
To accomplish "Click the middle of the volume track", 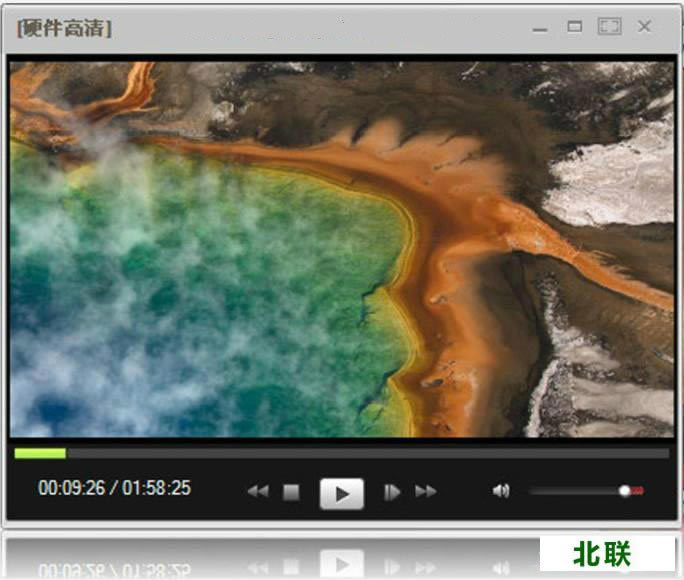I will pyautogui.click(x=580, y=491).
